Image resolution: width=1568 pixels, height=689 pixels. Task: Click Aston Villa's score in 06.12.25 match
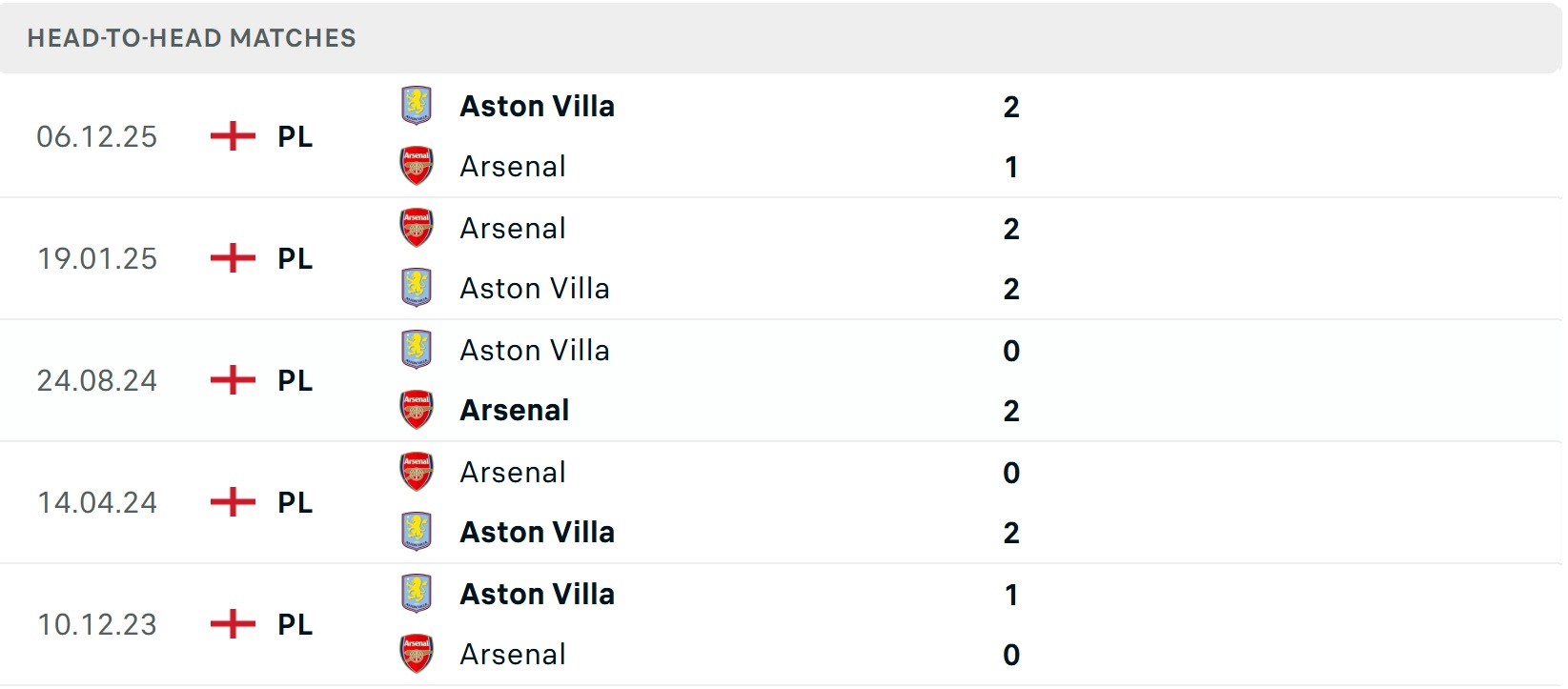click(x=1011, y=107)
